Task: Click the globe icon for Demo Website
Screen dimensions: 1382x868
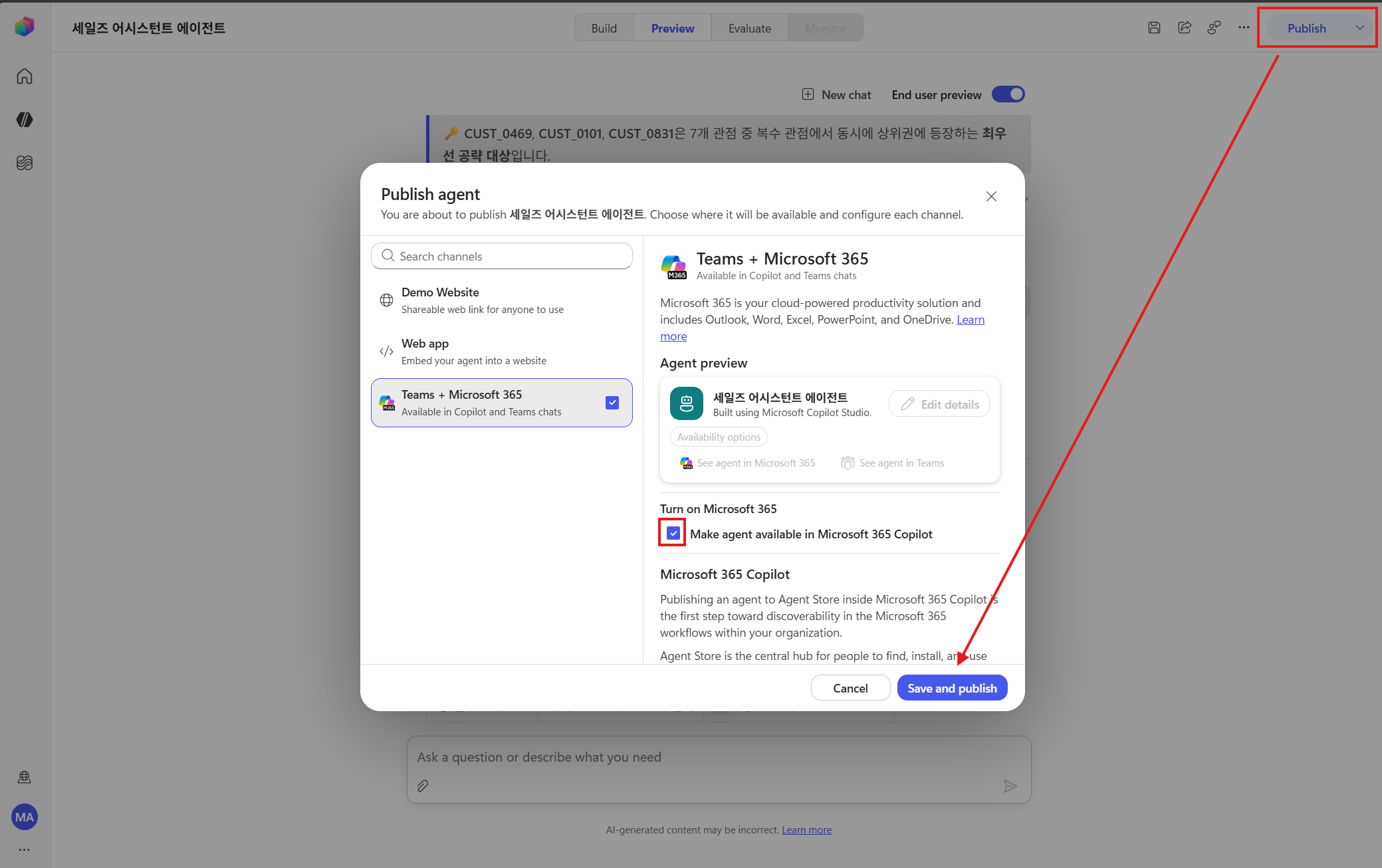Action: click(386, 300)
